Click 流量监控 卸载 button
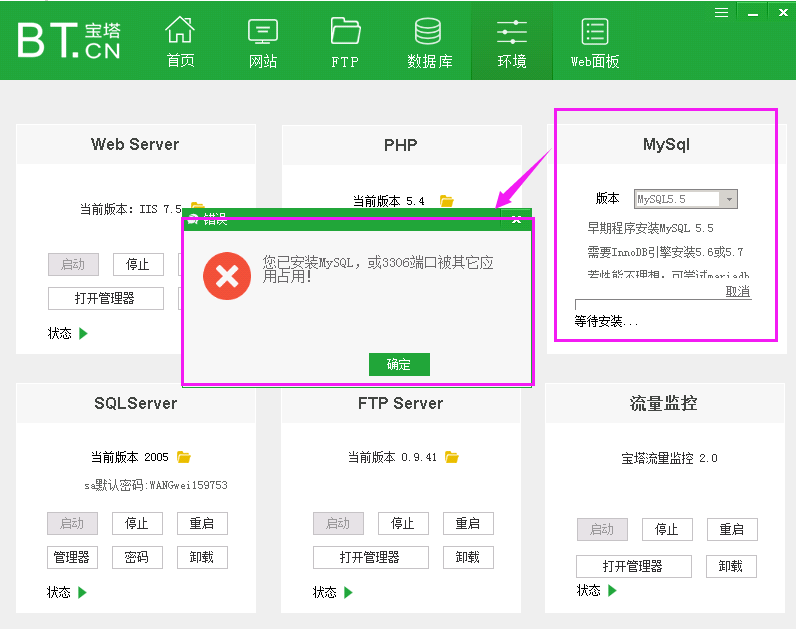Screen dimensions: 796x629 (x=731, y=566)
